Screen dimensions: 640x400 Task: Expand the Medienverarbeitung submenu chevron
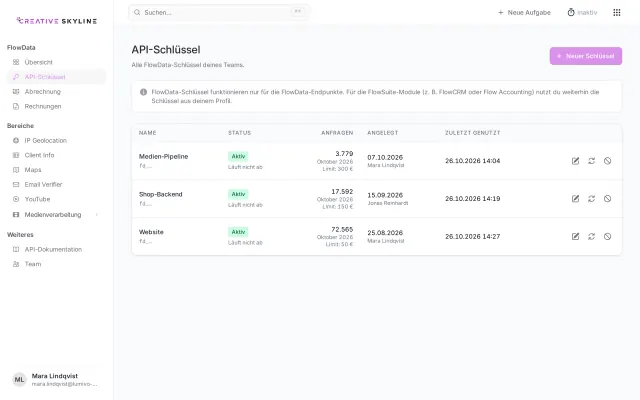[97, 215]
